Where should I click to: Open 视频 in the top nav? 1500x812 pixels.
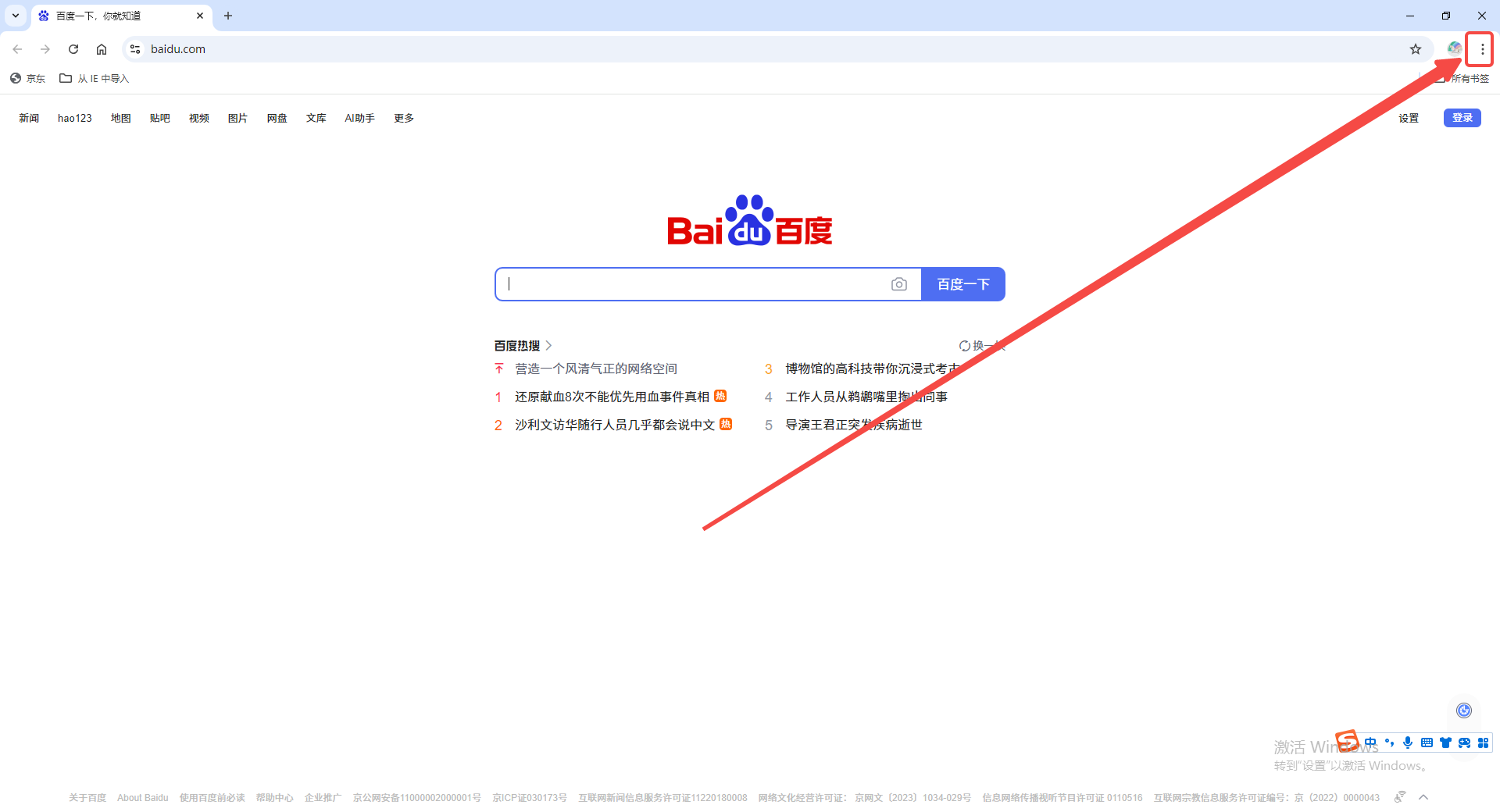click(199, 118)
